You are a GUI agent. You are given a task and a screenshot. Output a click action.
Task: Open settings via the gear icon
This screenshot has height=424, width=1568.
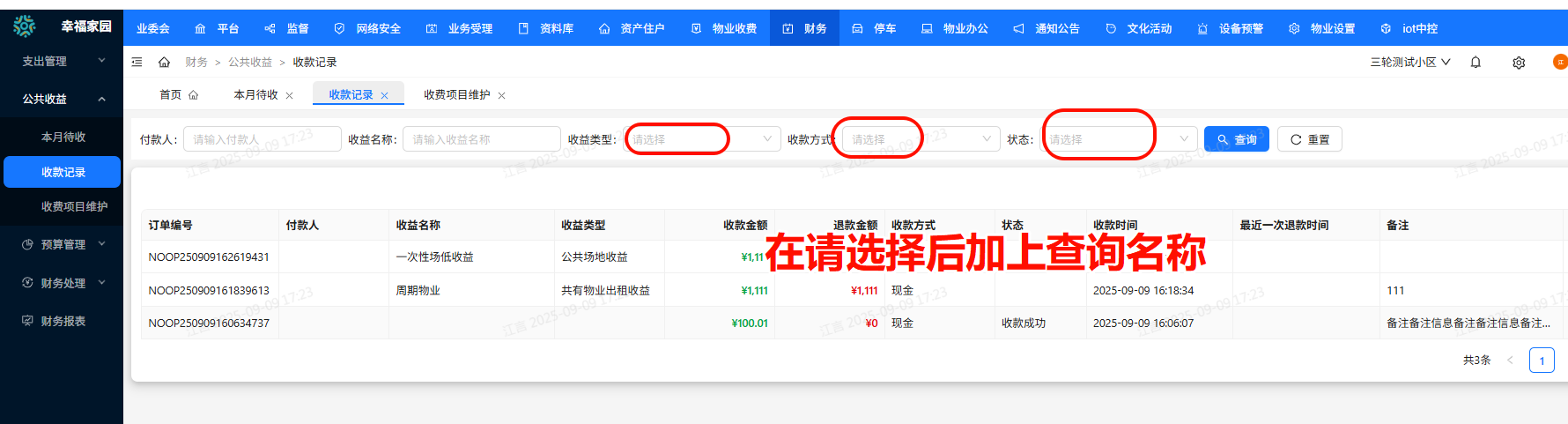1519,63
